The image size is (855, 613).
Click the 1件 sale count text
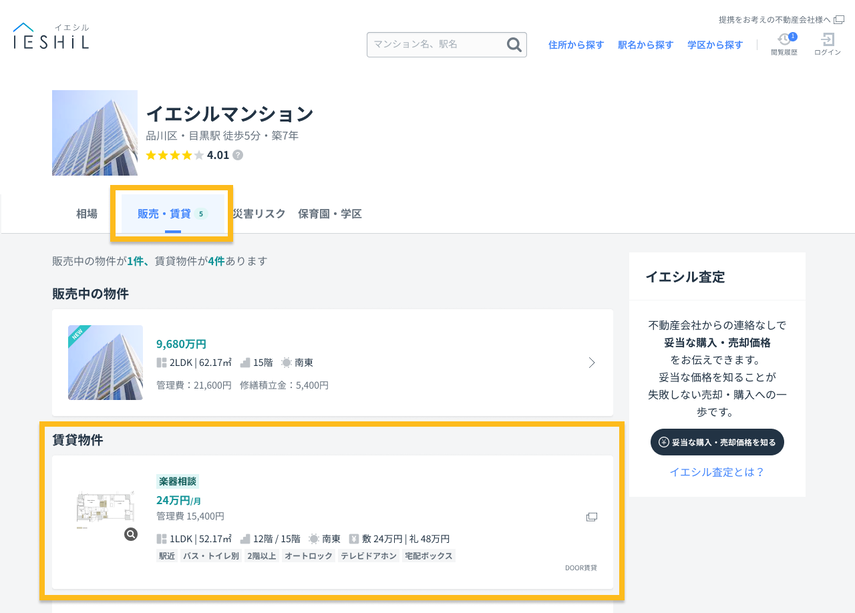(135, 261)
